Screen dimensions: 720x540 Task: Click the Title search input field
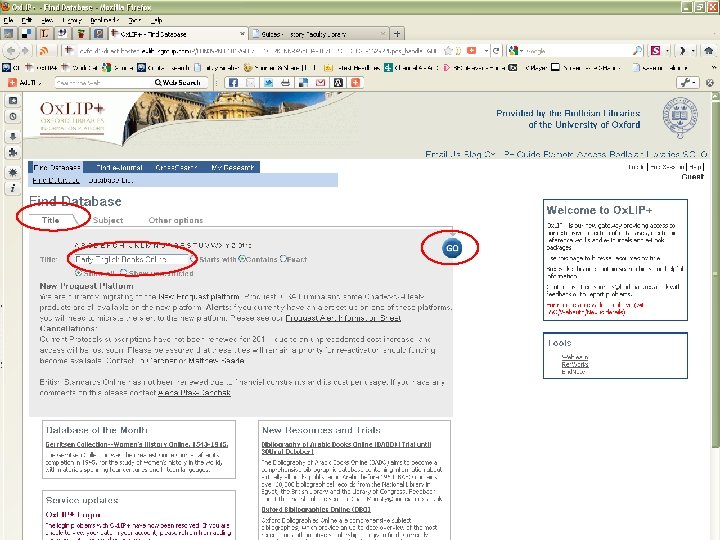click(131, 259)
